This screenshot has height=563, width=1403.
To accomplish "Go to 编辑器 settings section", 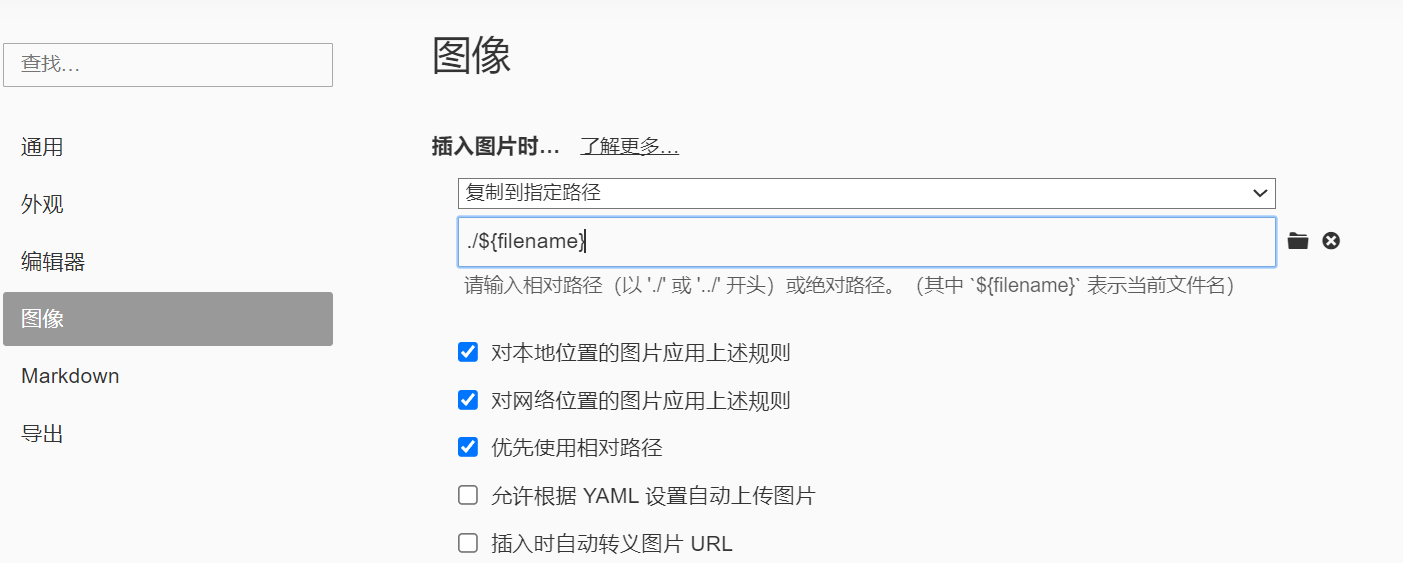I will (53, 262).
